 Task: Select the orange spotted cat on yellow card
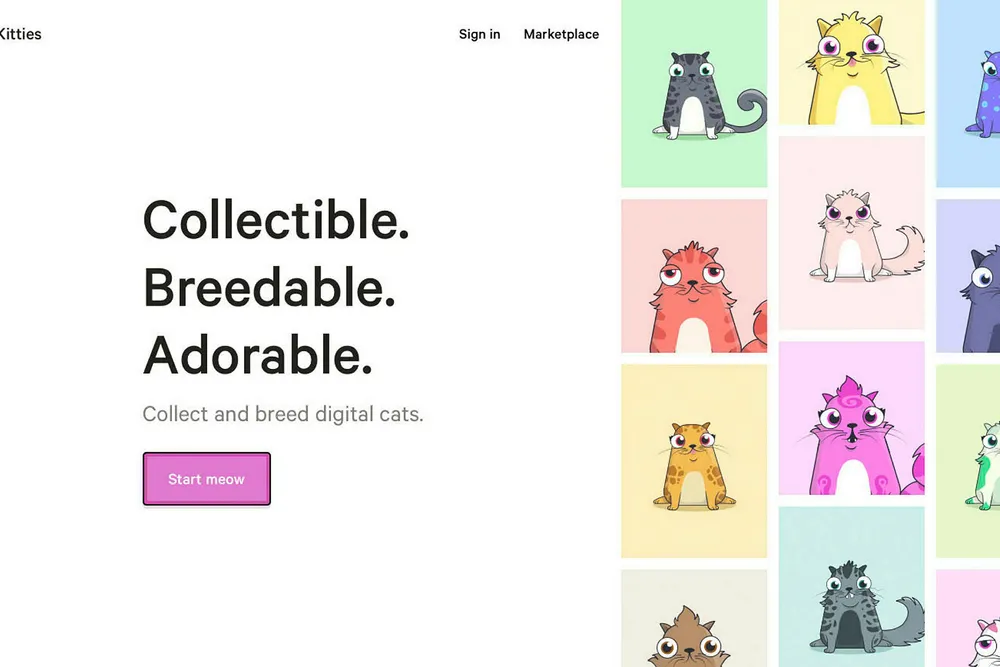click(x=694, y=461)
